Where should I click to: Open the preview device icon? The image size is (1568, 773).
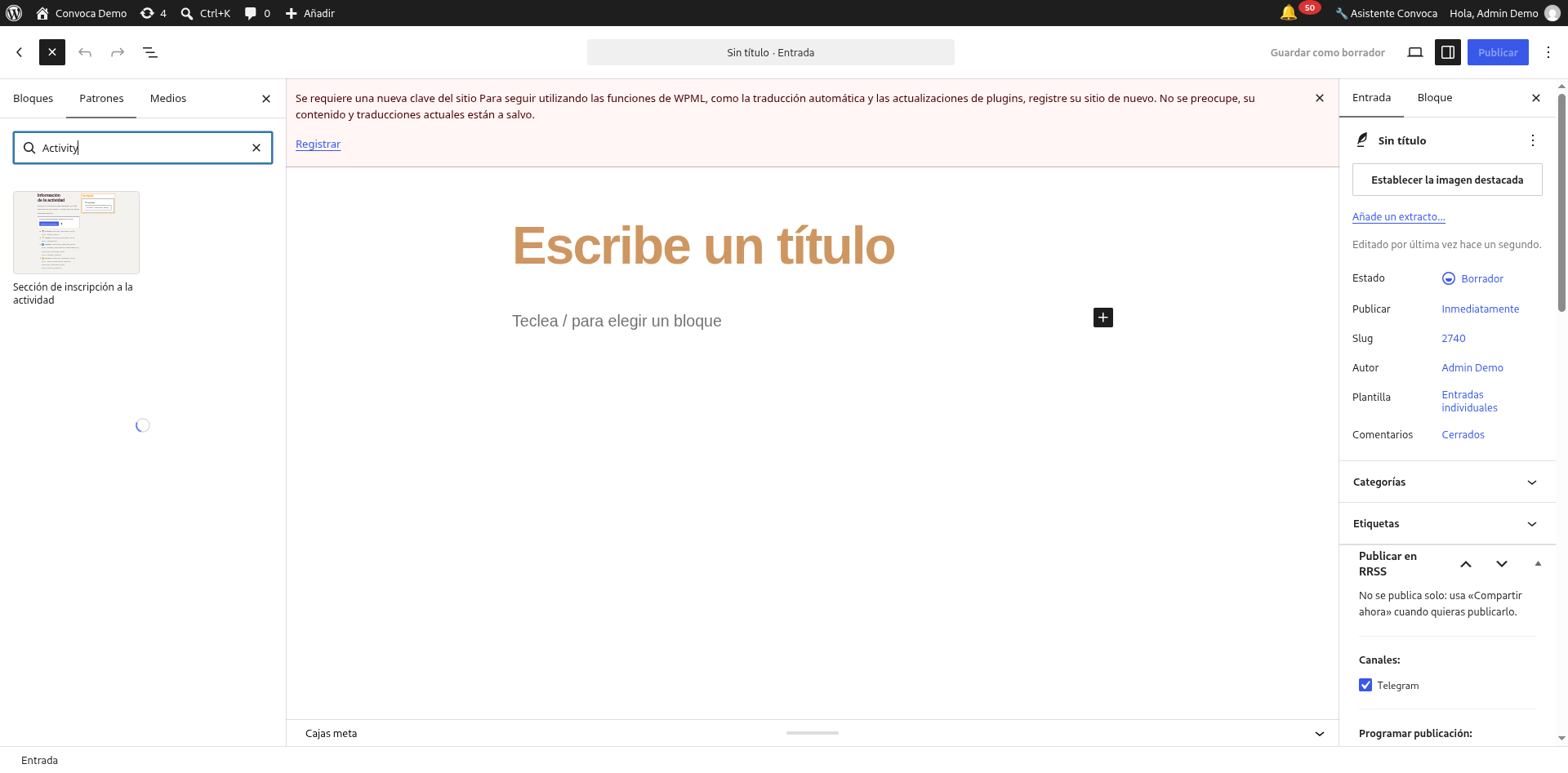[1415, 52]
